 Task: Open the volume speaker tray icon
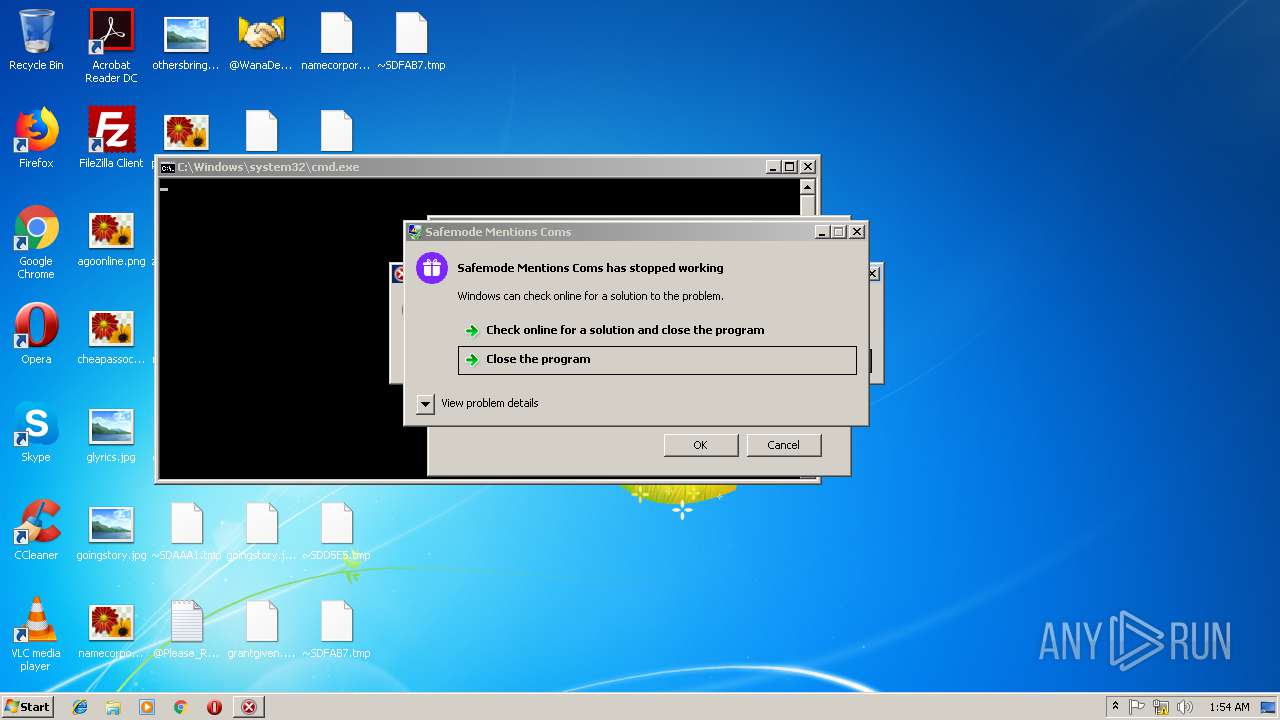click(1185, 707)
